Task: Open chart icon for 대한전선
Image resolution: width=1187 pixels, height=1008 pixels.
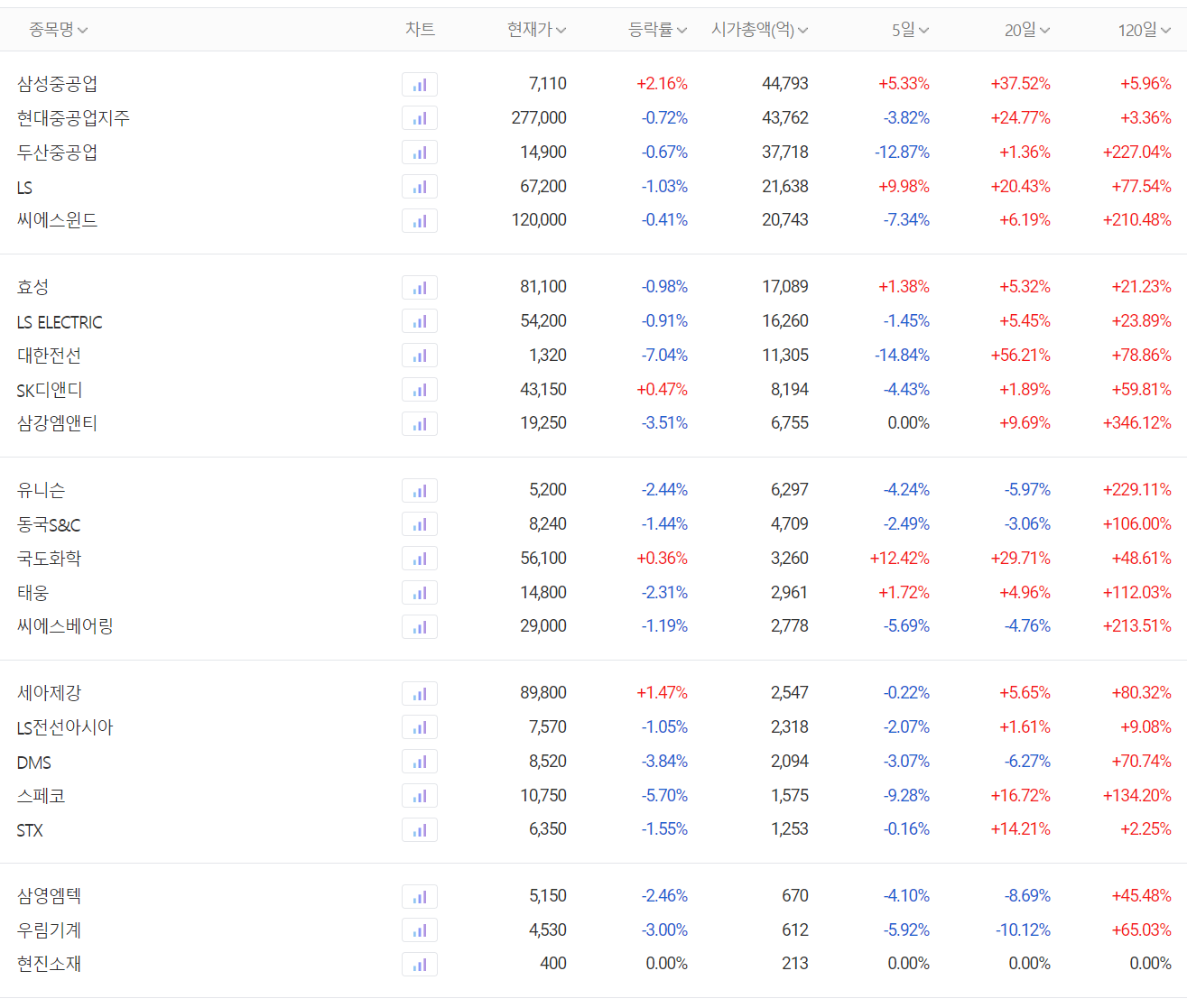Action: point(420,356)
